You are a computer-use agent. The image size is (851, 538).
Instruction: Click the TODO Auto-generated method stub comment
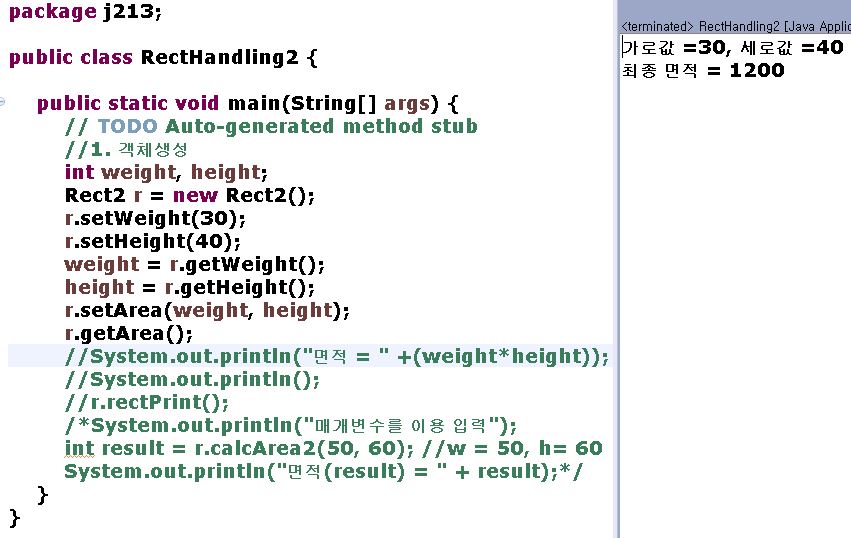(x=271, y=126)
